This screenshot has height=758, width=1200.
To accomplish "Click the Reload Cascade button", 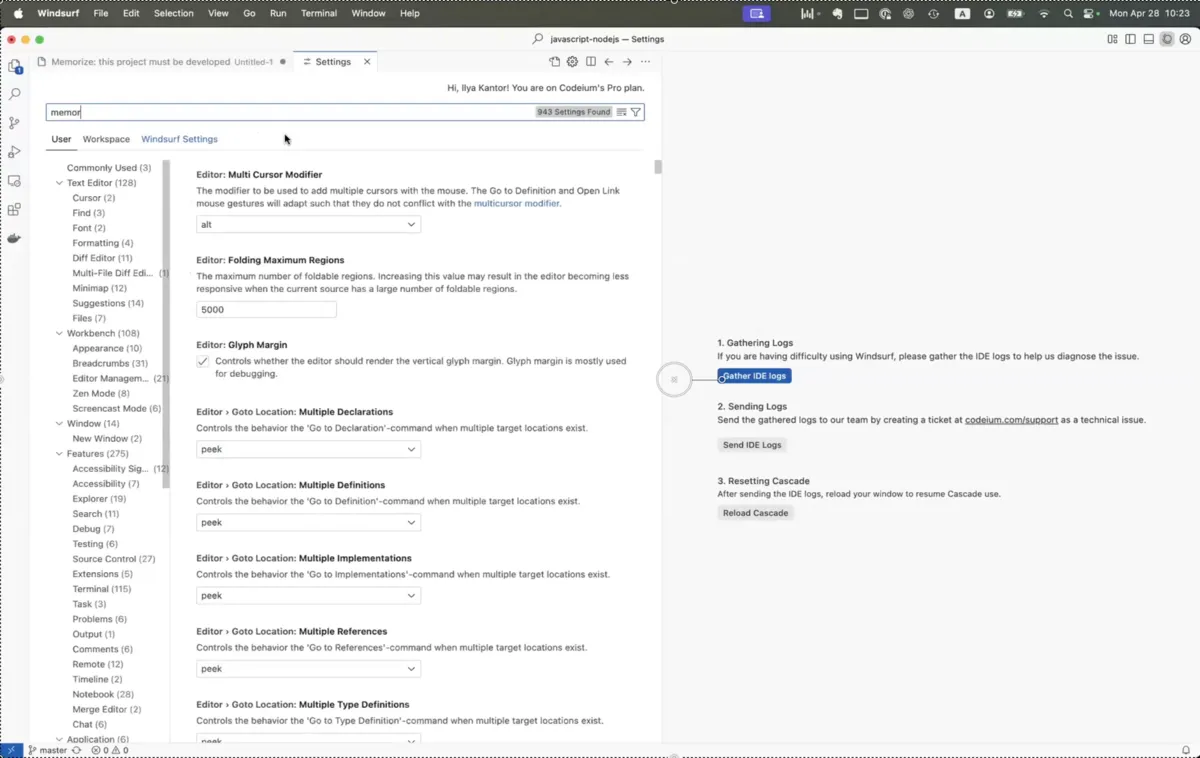I will click(x=756, y=513).
